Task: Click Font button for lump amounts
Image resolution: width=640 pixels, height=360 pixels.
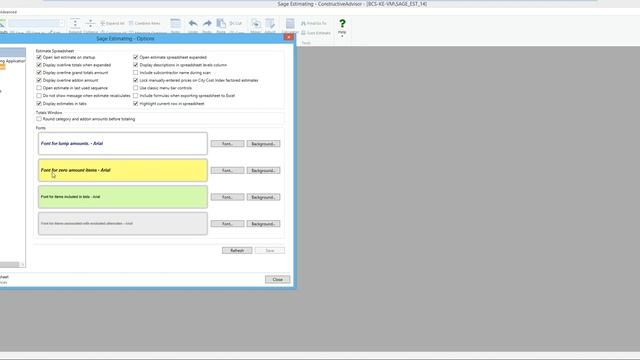Action: click(x=227, y=144)
